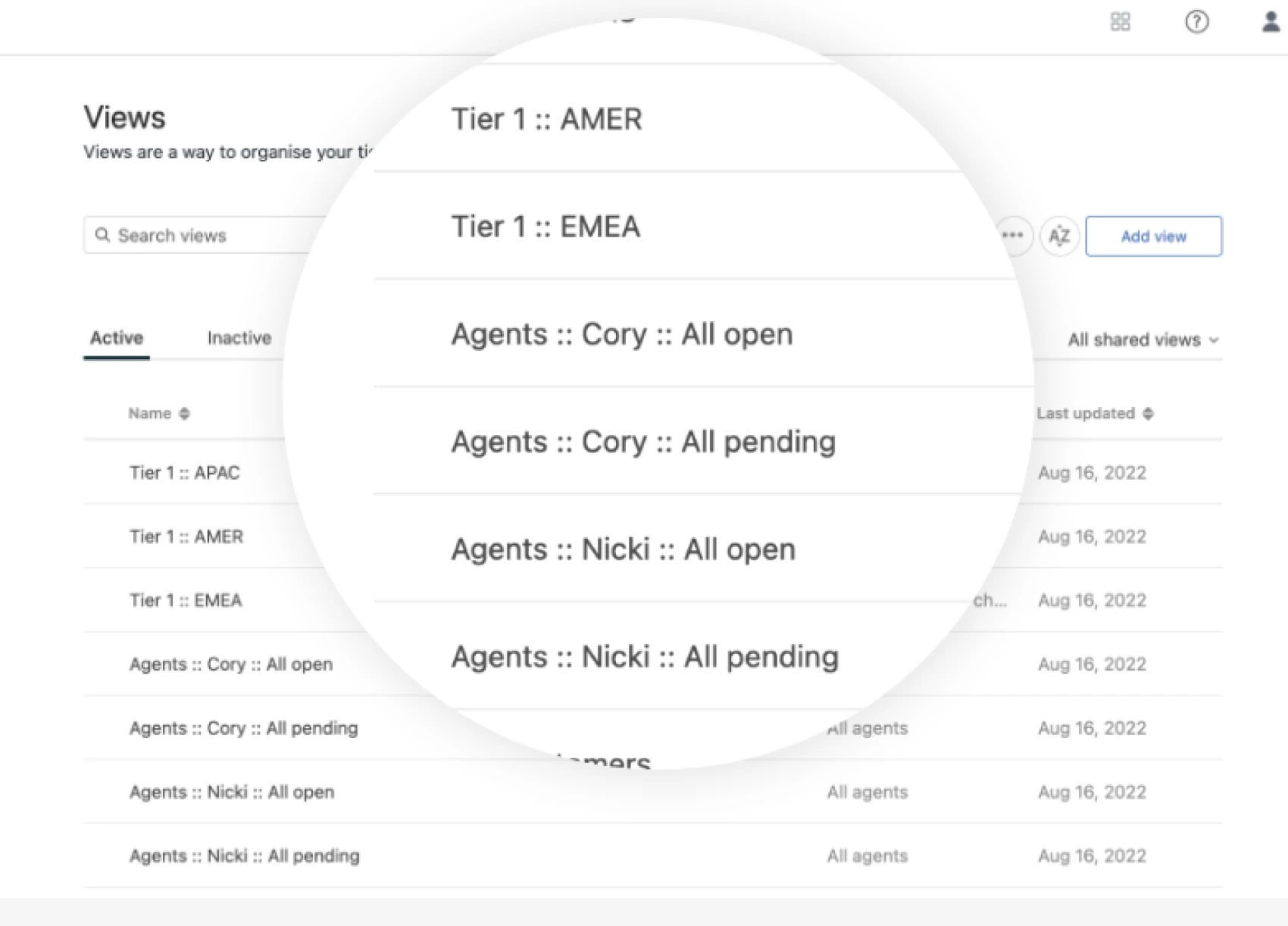Sort by the Name column header
Image resolution: width=1288 pixels, height=926 pixels.
(158, 413)
